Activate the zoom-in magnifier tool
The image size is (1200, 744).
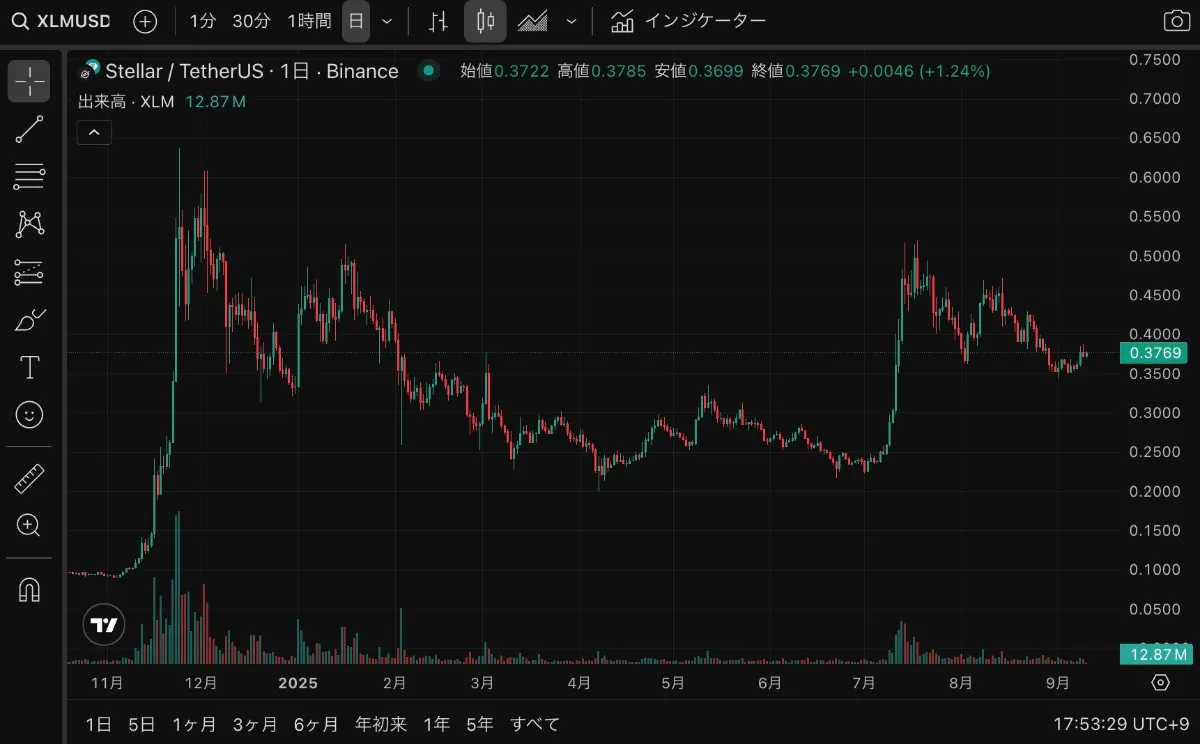[30, 526]
